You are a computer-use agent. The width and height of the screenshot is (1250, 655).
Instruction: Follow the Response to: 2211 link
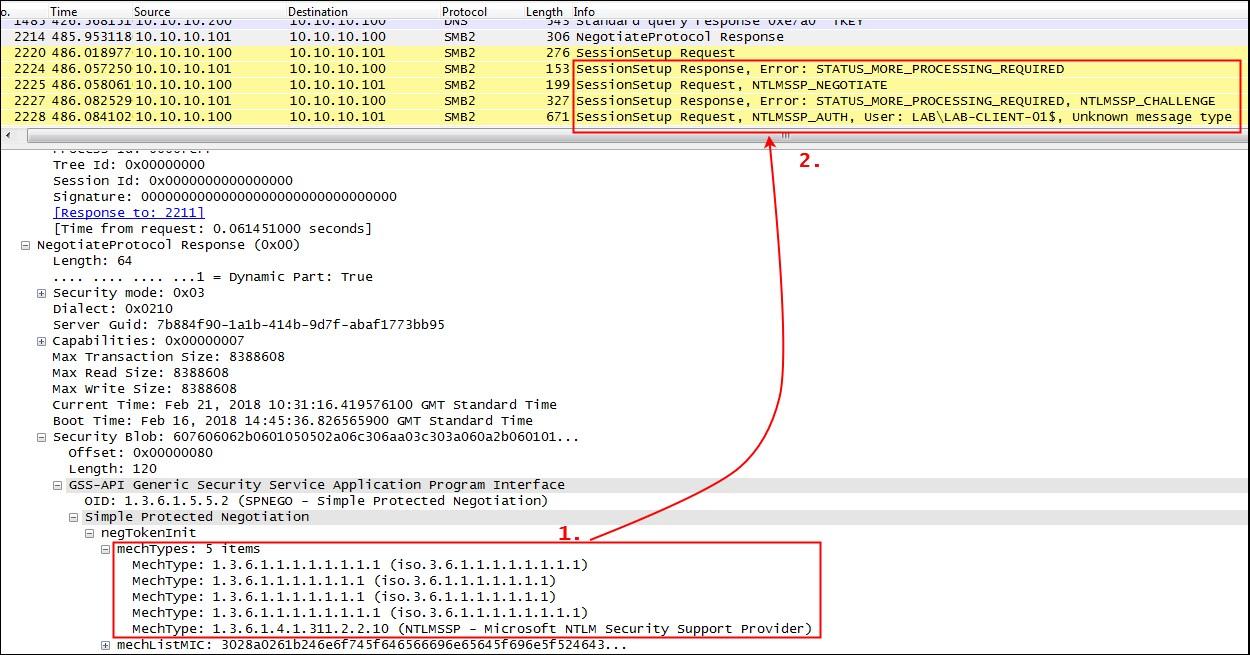click(128, 213)
